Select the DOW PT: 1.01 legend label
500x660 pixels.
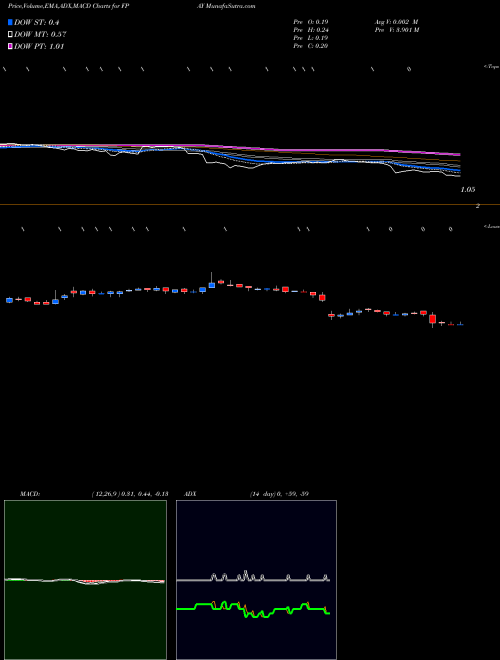pos(39,46)
